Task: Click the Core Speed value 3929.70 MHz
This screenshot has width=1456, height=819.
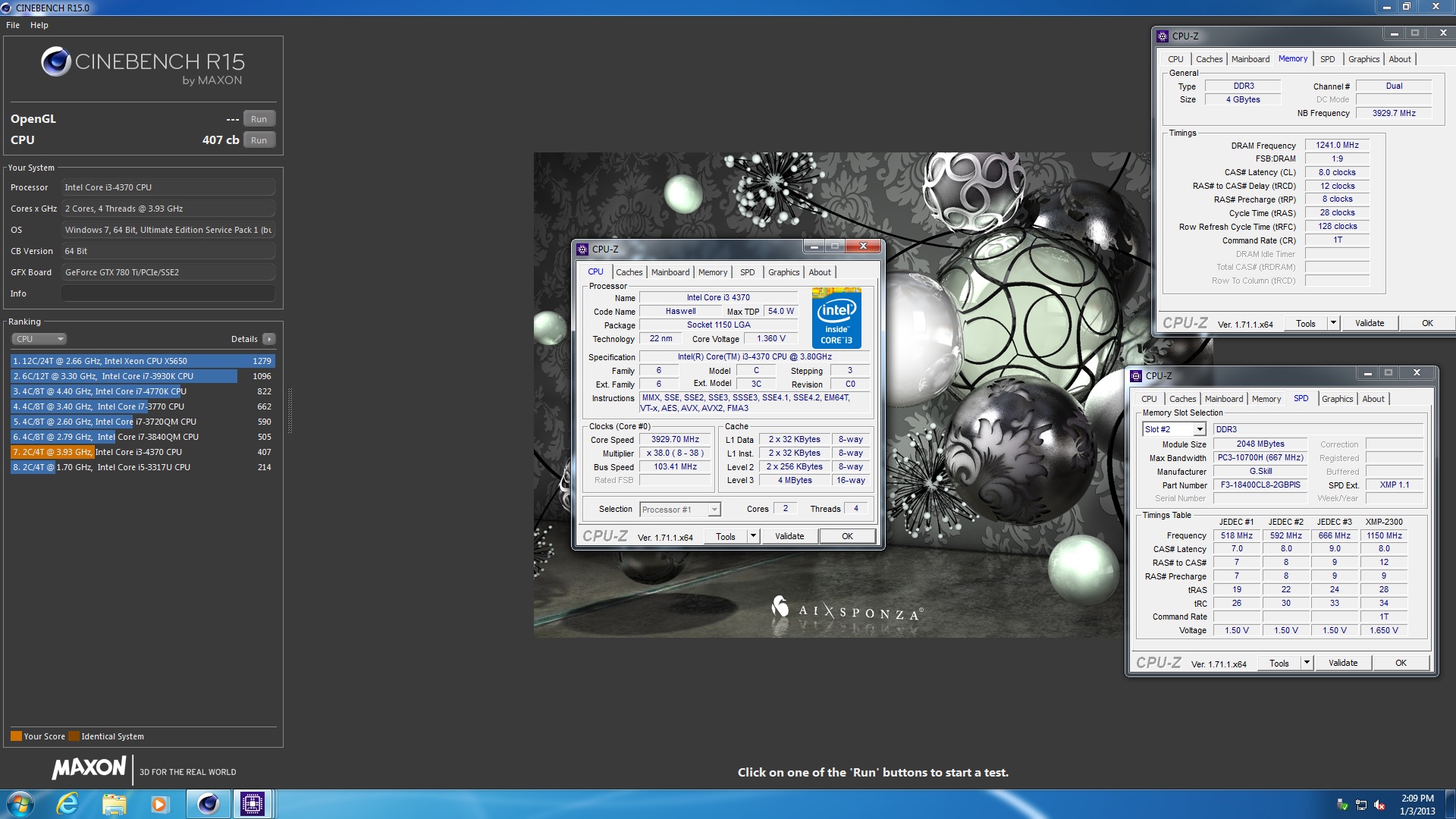Action: 675,440
